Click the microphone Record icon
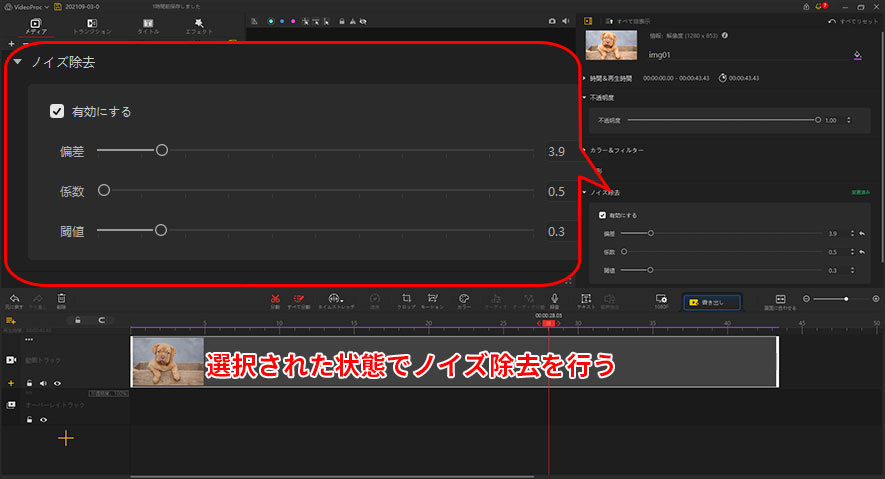The image size is (885, 479). coord(554,298)
